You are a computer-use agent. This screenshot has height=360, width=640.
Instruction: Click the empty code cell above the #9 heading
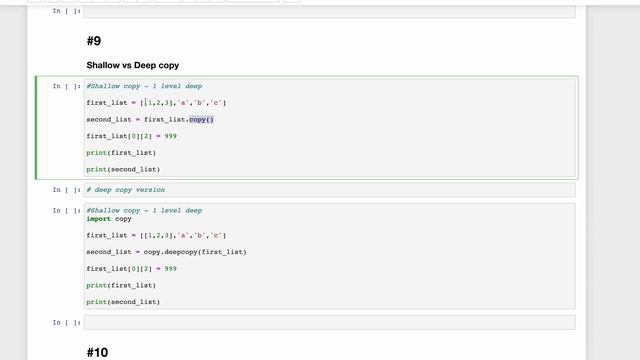[x=329, y=11]
